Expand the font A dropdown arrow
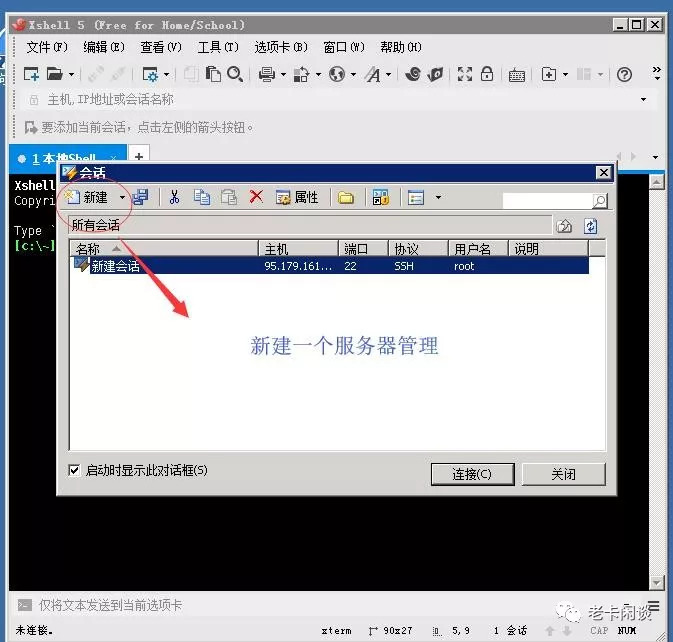673x642 pixels. coord(388,75)
